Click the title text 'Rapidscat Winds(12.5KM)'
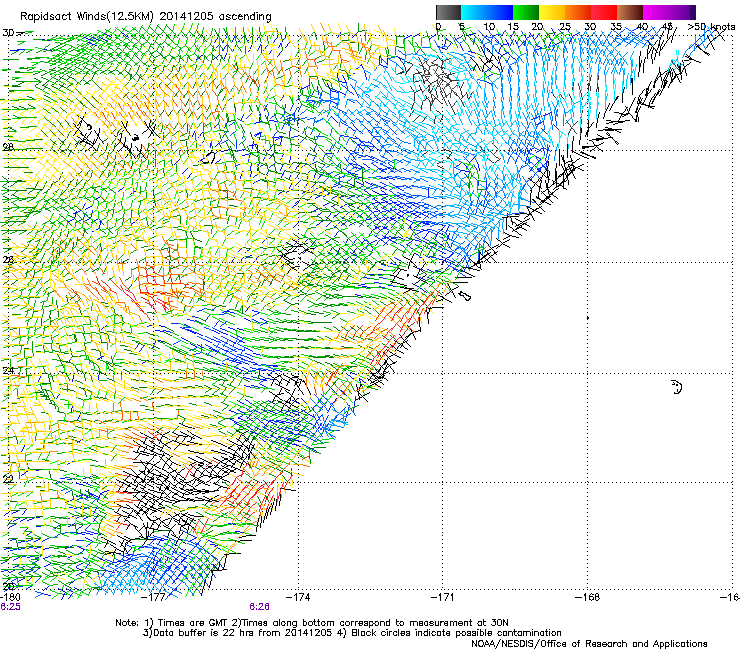This screenshot has height=650, width=740. (x=87, y=17)
